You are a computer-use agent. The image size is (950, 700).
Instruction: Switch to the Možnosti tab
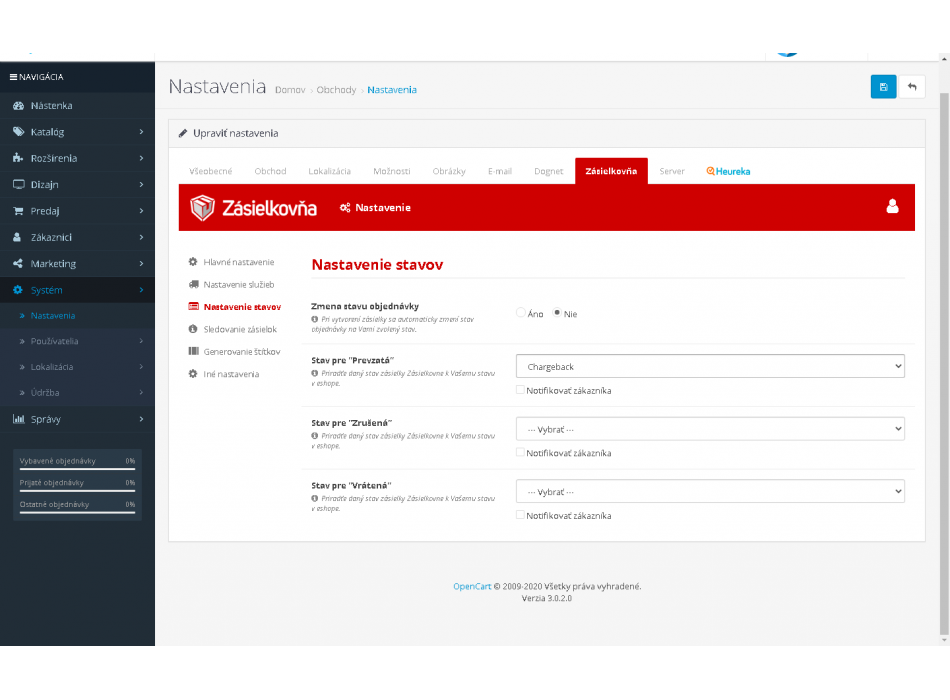(x=391, y=172)
